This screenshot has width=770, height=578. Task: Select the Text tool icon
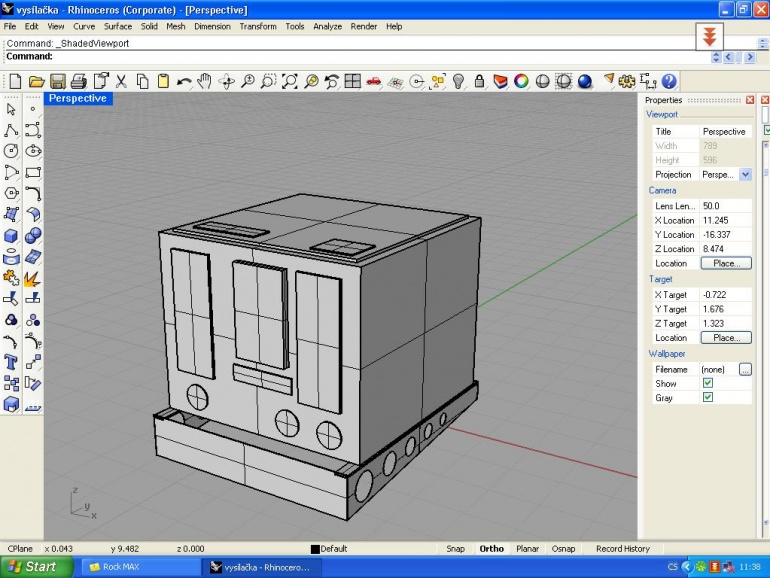coord(11,362)
